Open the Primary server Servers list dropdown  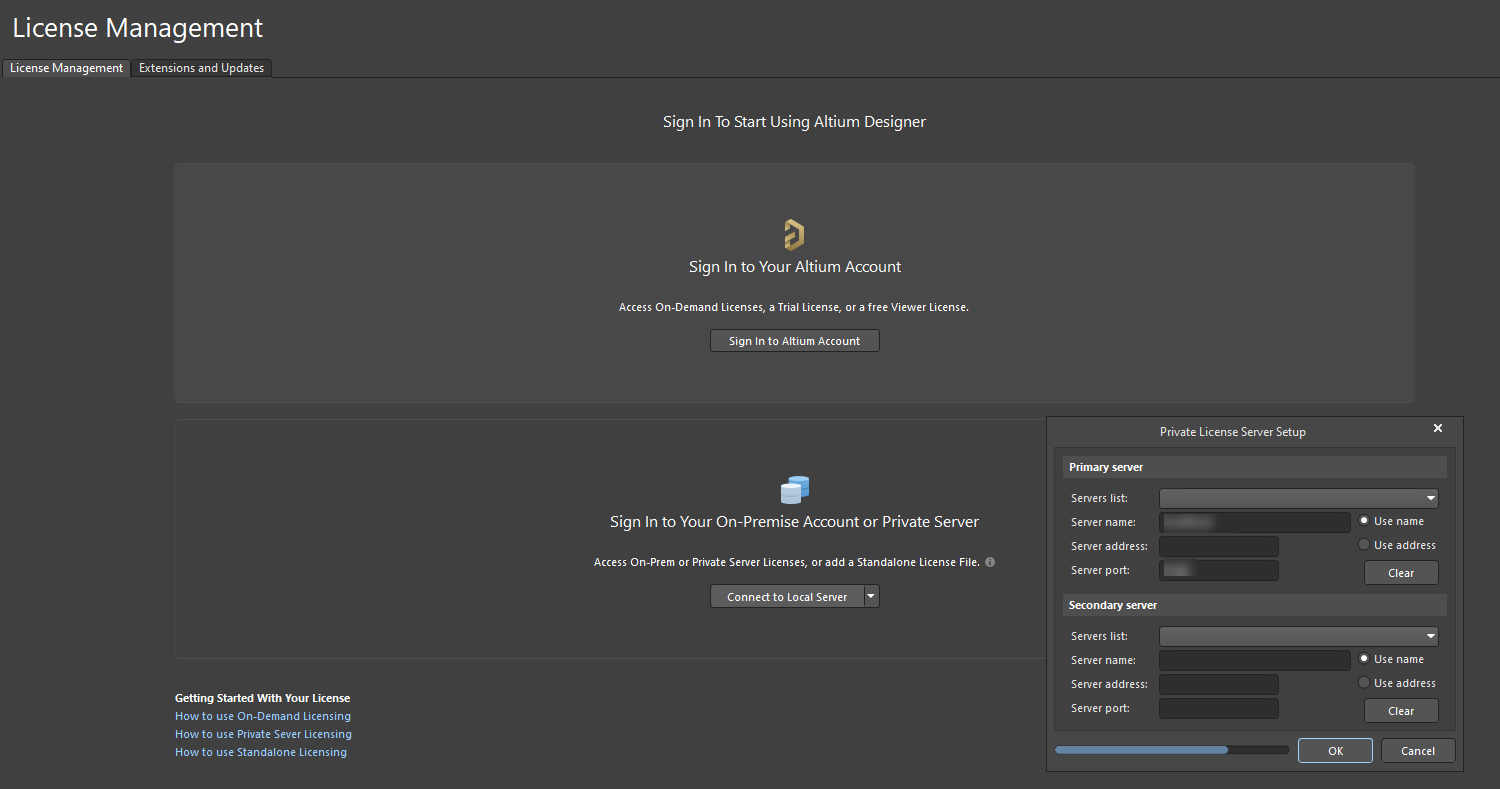coord(1299,498)
